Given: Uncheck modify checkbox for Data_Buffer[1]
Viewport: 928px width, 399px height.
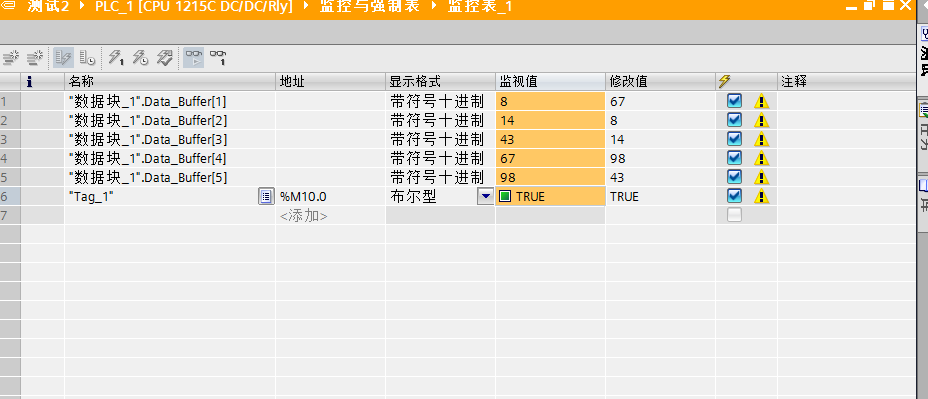Looking at the screenshot, I should [734, 101].
